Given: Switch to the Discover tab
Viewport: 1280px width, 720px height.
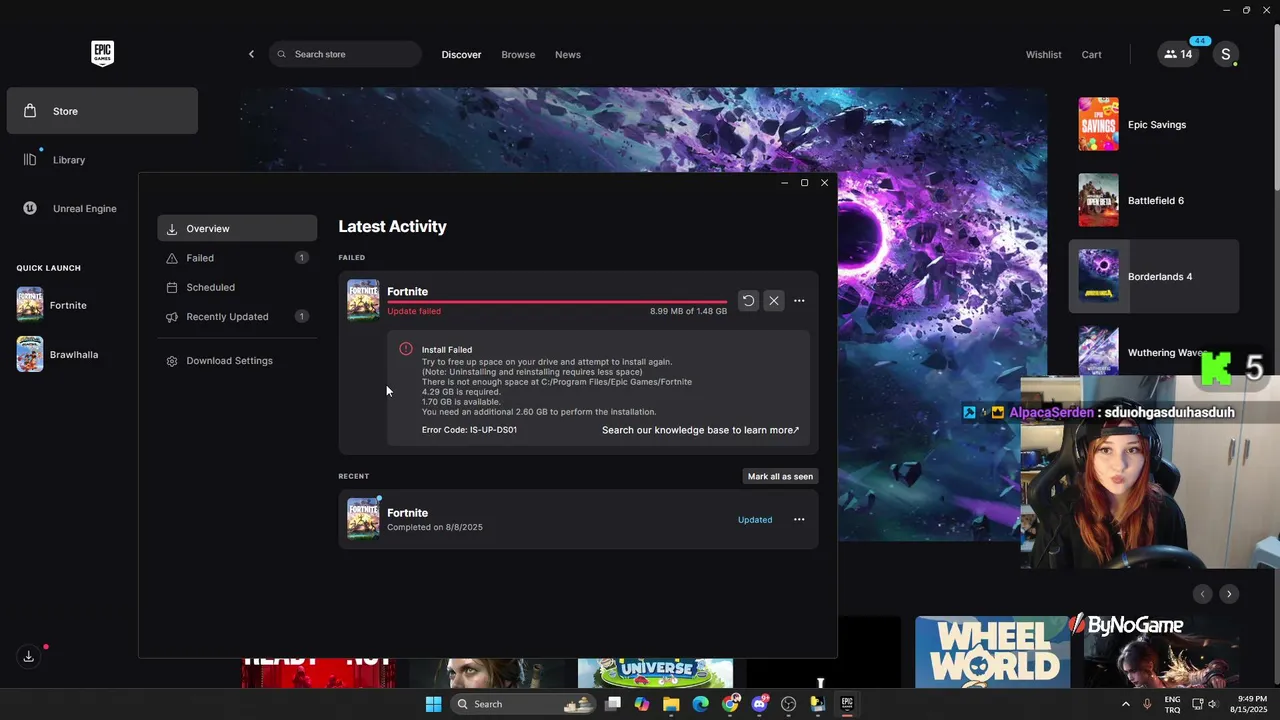Looking at the screenshot, I should point(461,55).
